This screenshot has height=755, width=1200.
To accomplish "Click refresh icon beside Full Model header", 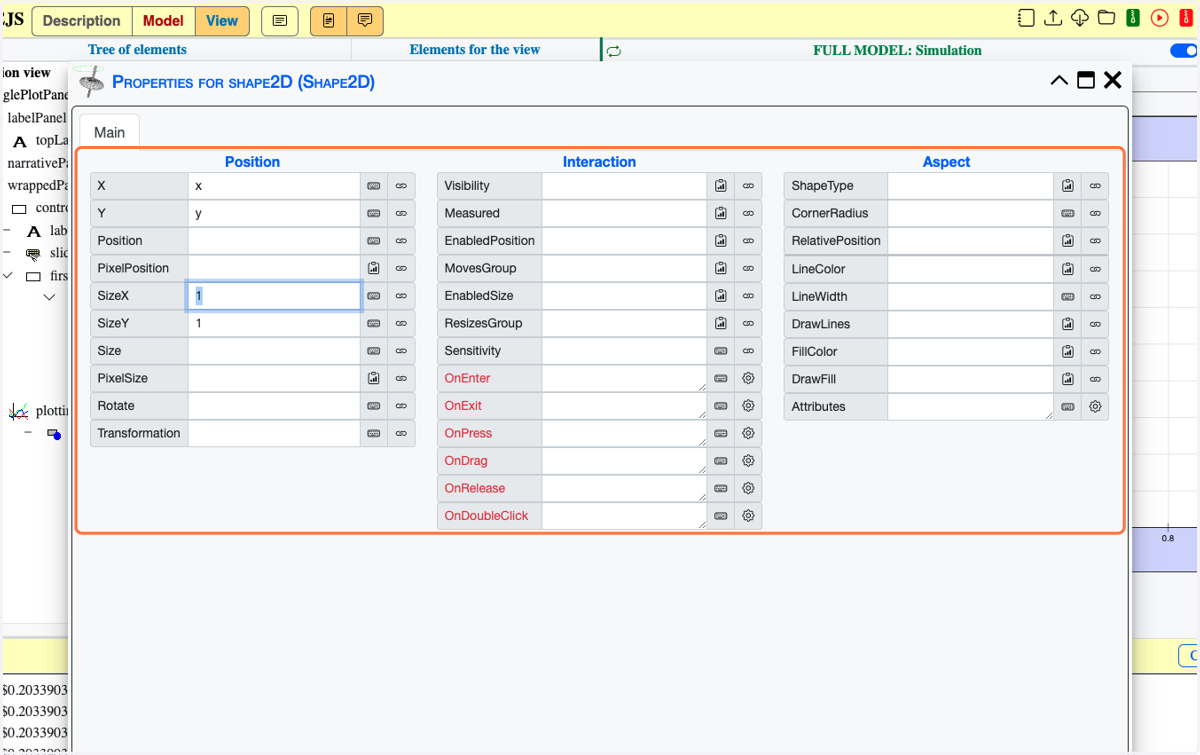I will point(614,51).
